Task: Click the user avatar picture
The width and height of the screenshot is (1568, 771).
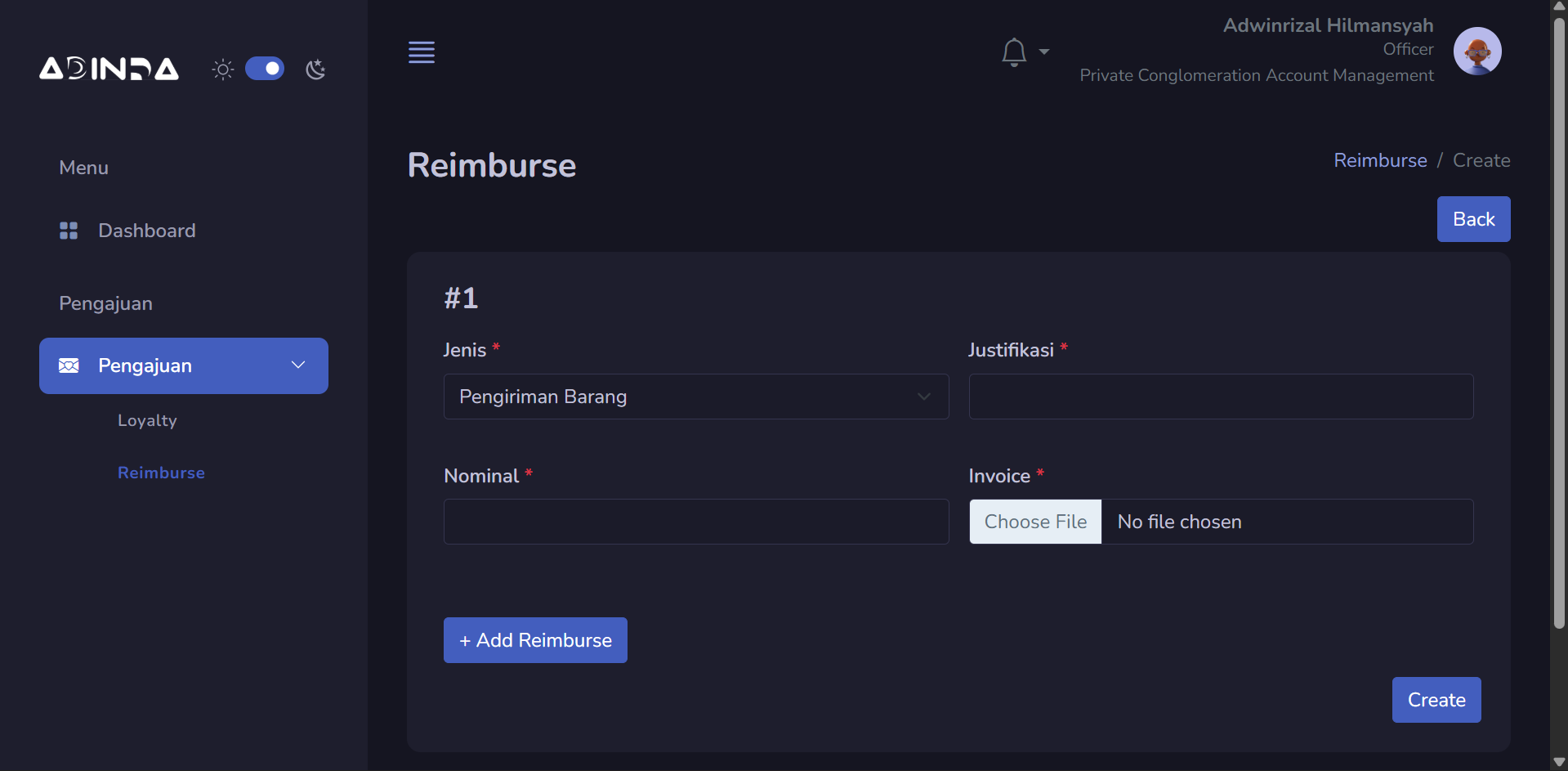Action: [x=1476, y=51]
